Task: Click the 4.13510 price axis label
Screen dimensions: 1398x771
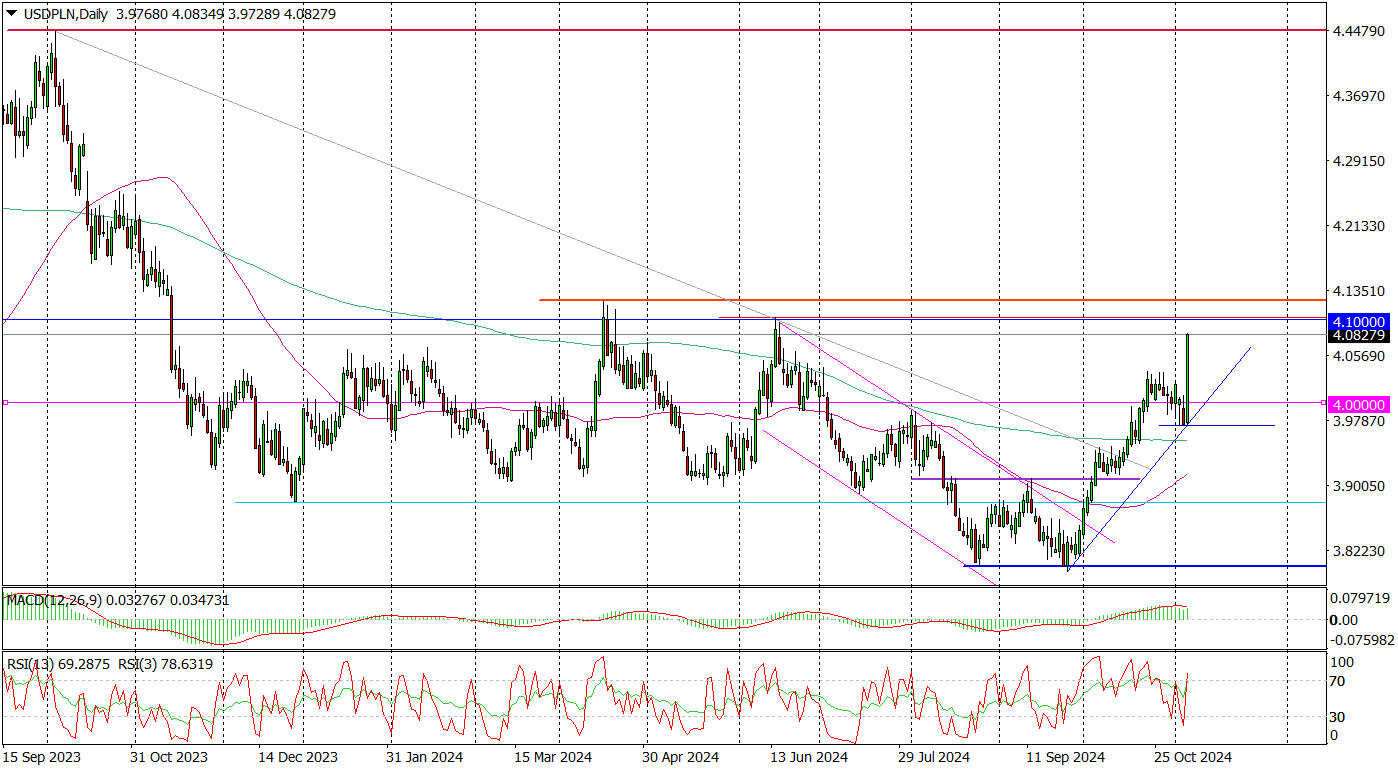Action: [1358, 291]
